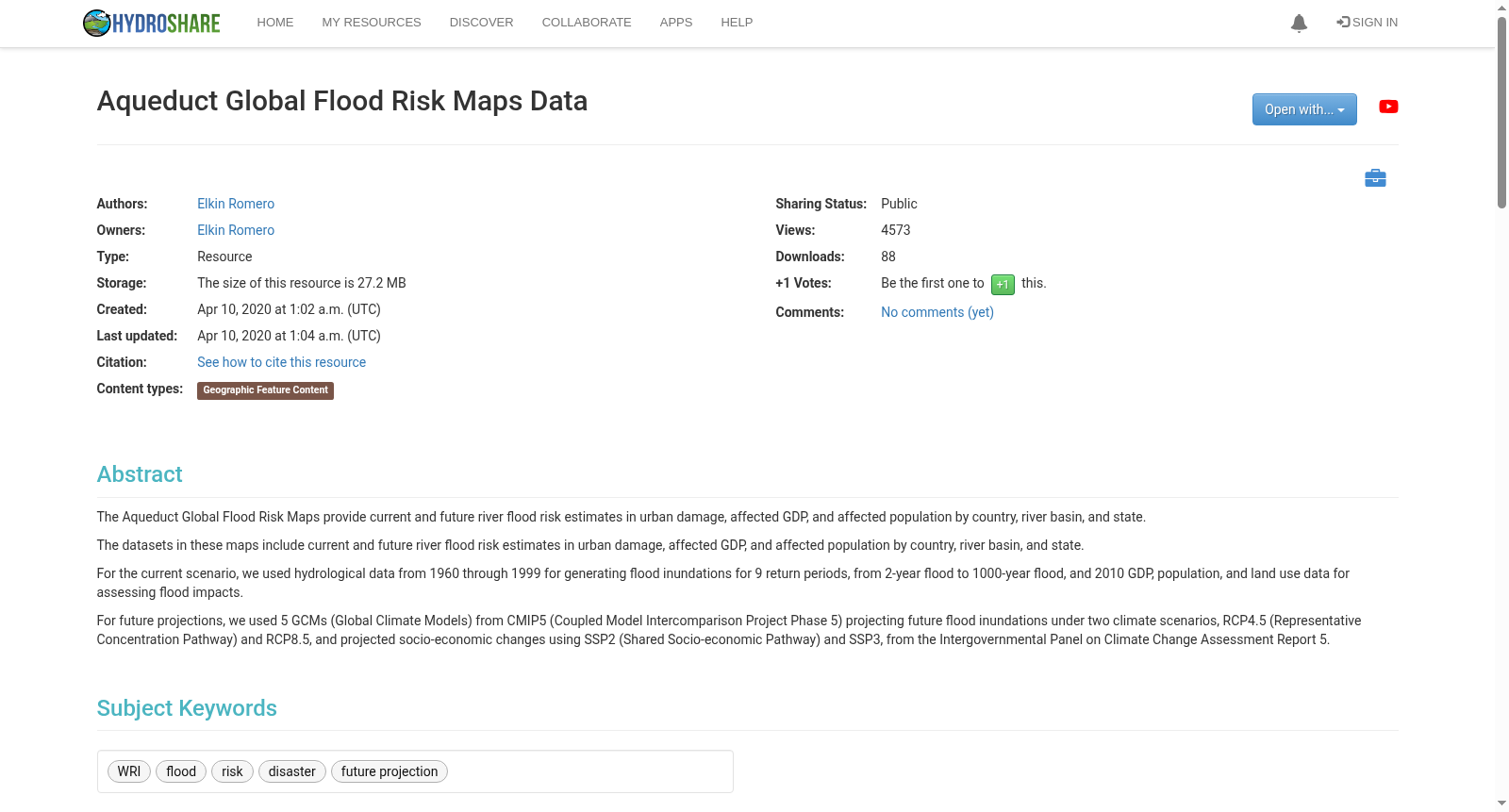
Task: Click the HydroShare logo
Action: 151,23
